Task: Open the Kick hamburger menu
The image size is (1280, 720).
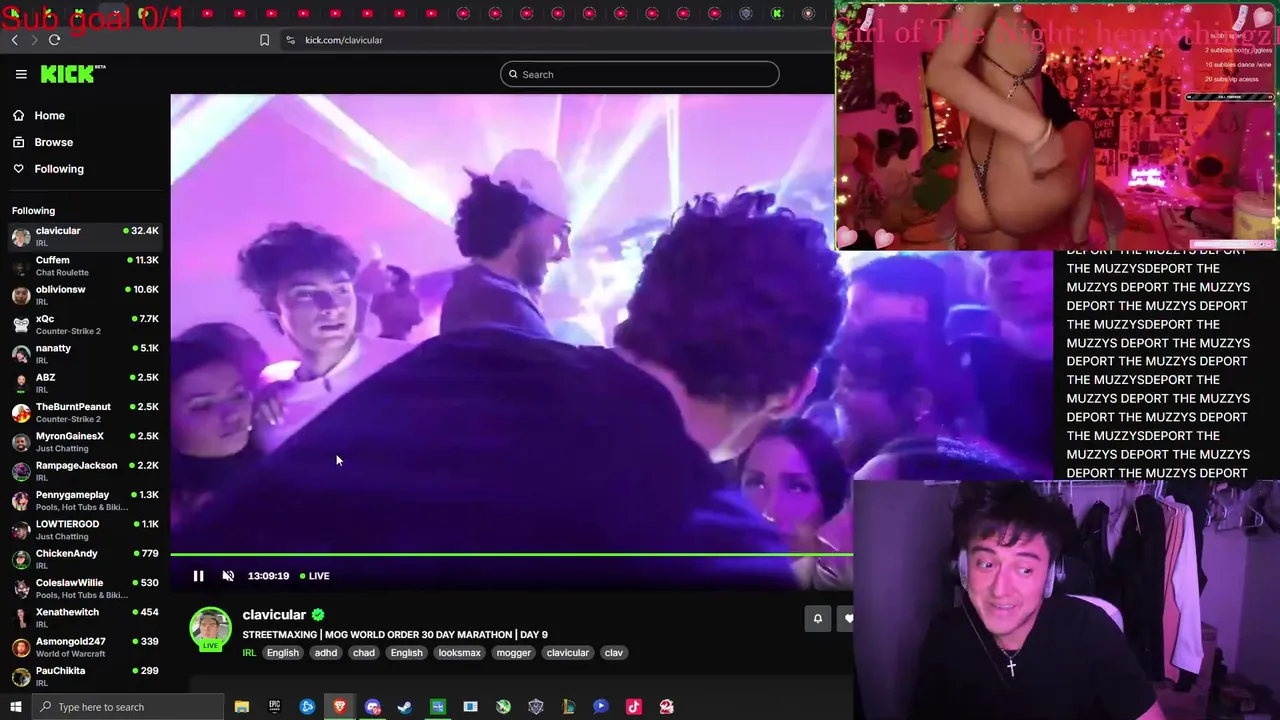Action: (21, 74)
